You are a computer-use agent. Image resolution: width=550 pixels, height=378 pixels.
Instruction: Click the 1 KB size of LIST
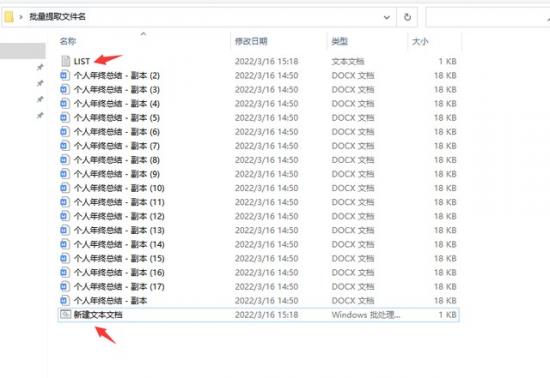pos(448,61)
